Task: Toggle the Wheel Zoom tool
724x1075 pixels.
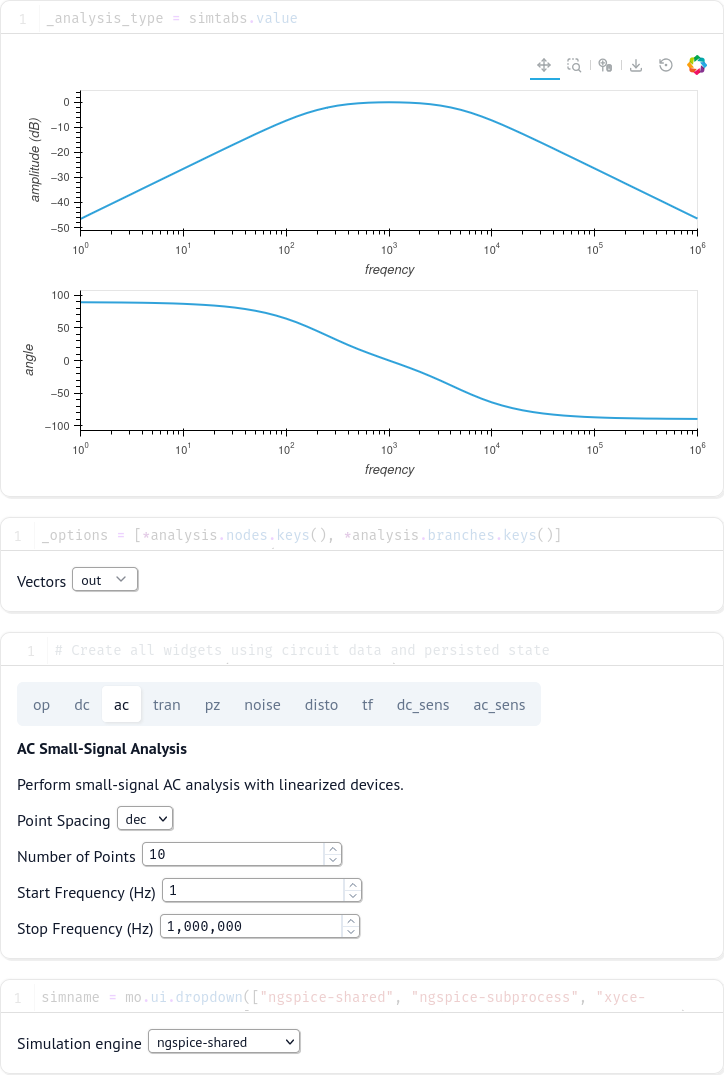Action: click(x=605, y=65)
